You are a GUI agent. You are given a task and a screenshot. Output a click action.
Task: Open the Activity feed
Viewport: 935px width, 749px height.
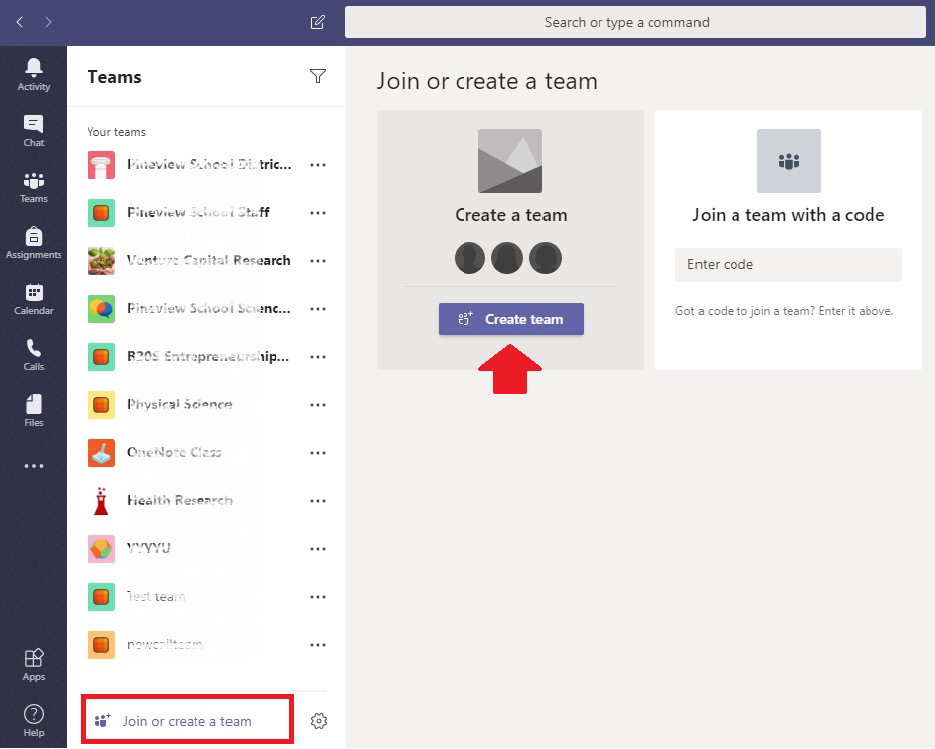33,75
